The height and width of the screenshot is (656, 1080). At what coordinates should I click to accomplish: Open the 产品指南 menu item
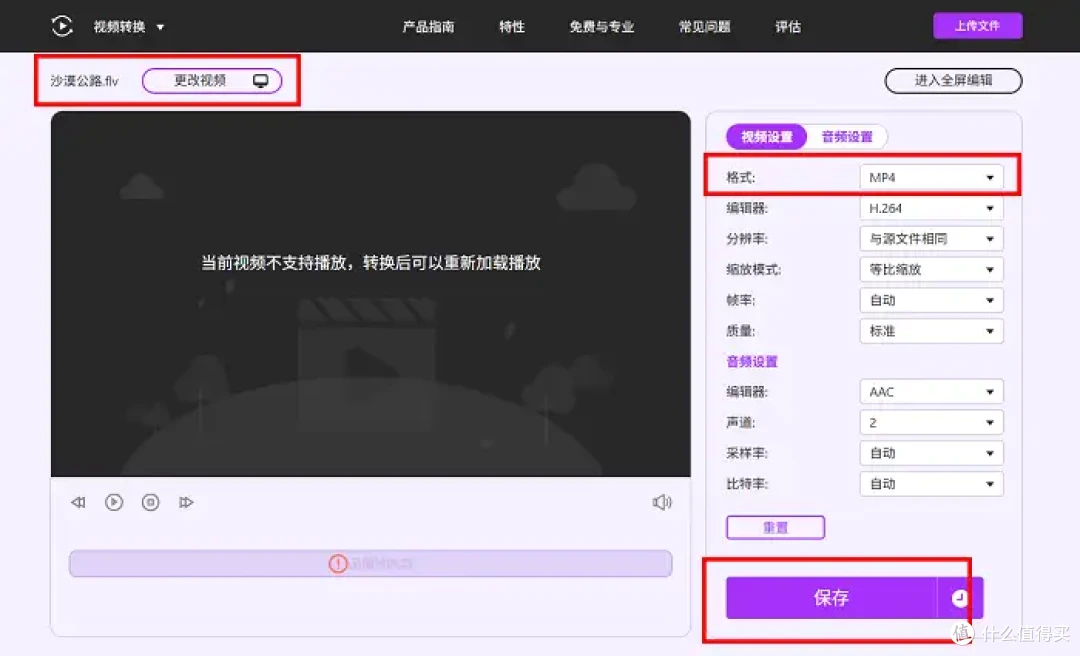pyautogui.click(x=428, y=27)
